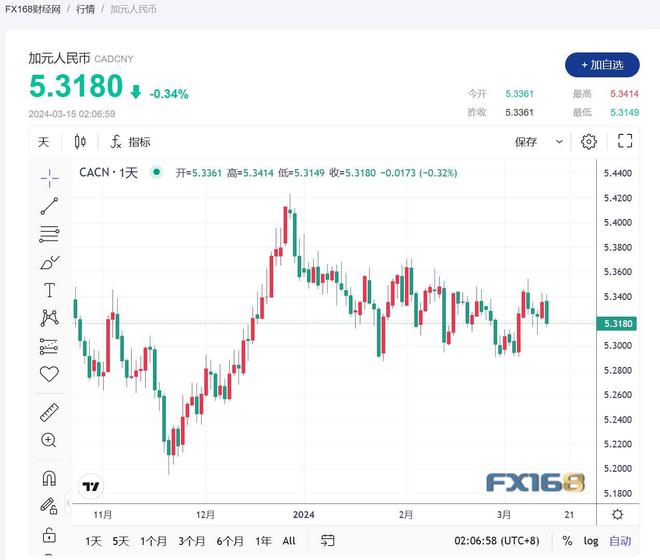Select the trend line drawing tool
660x560 pixels.
[x=49, y=206]
